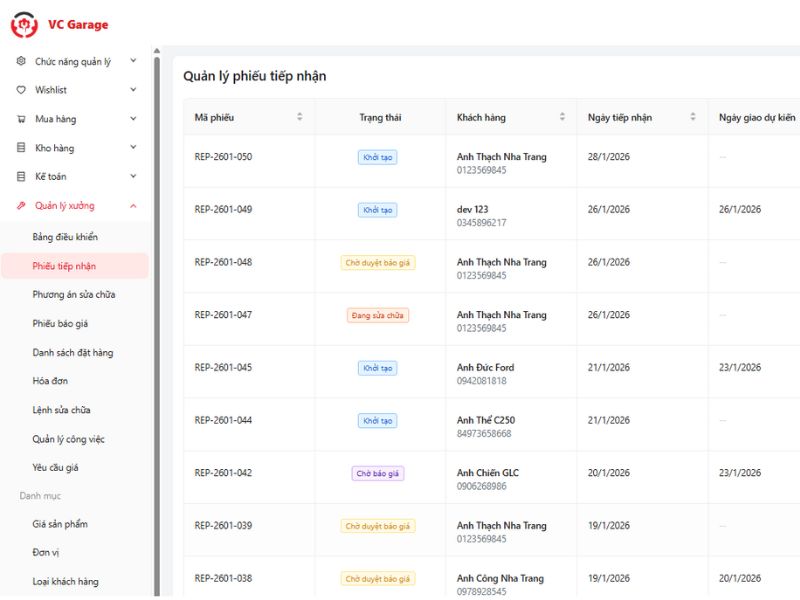Open ticket REP-2601-050

pos(223,157)
